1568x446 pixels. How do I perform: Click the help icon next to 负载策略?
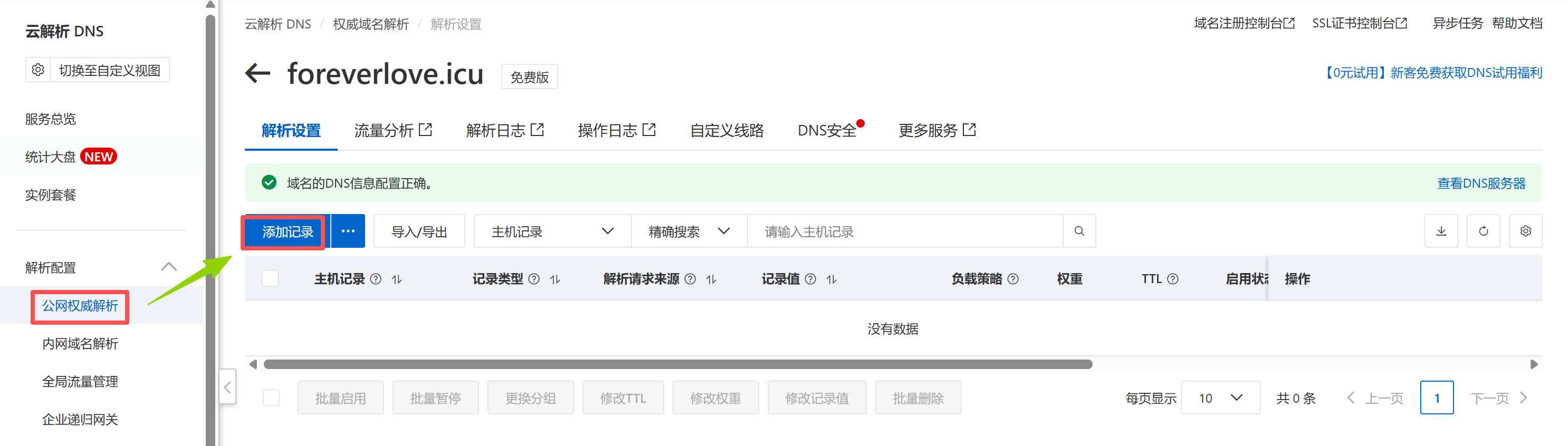(1013, 279)
